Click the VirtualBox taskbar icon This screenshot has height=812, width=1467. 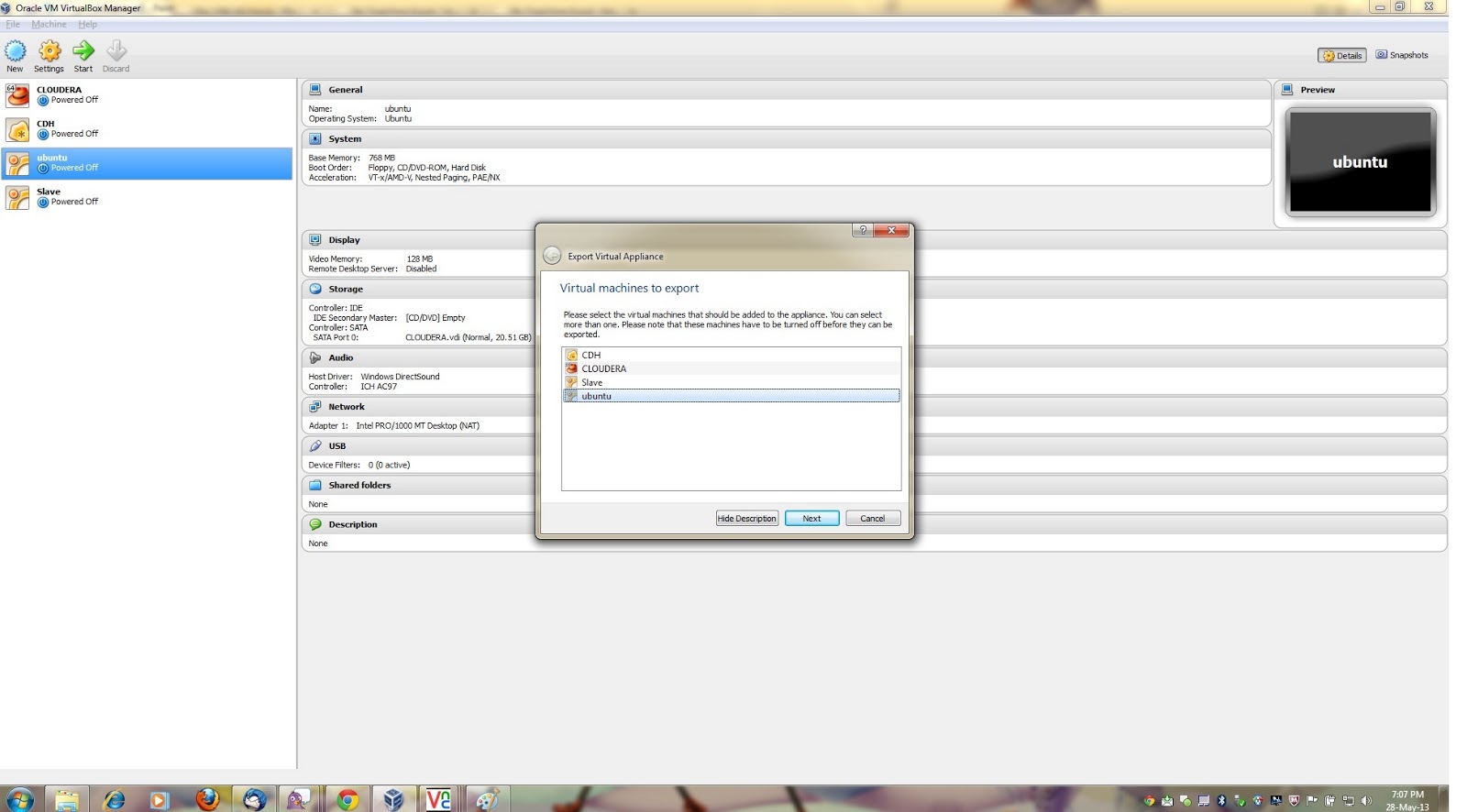coord(393,799)
